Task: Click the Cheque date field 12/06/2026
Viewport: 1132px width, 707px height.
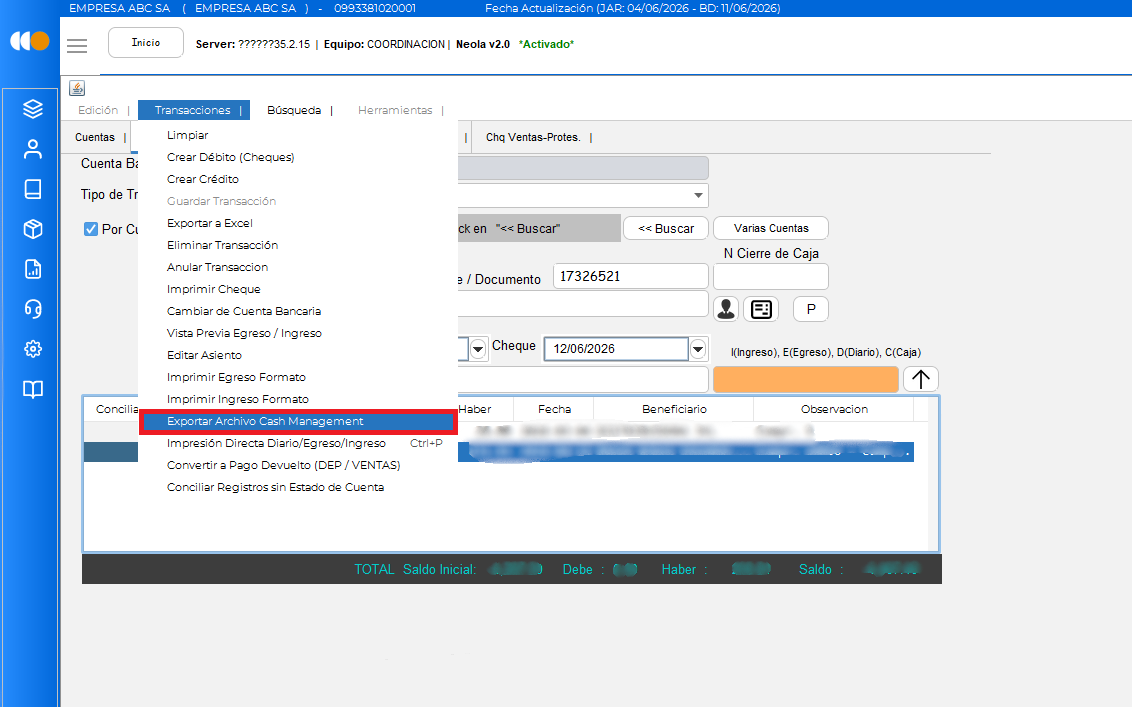Action: pyautogui.click(x=616, y=349)
